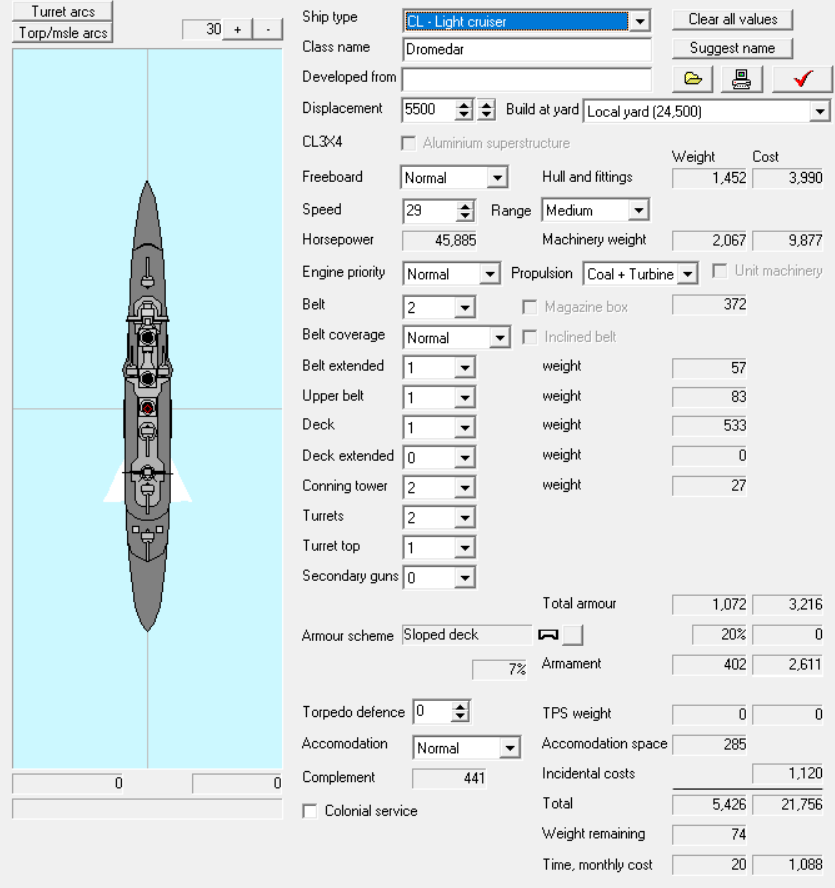Open the Build at yard dropdown

[820, 112]
